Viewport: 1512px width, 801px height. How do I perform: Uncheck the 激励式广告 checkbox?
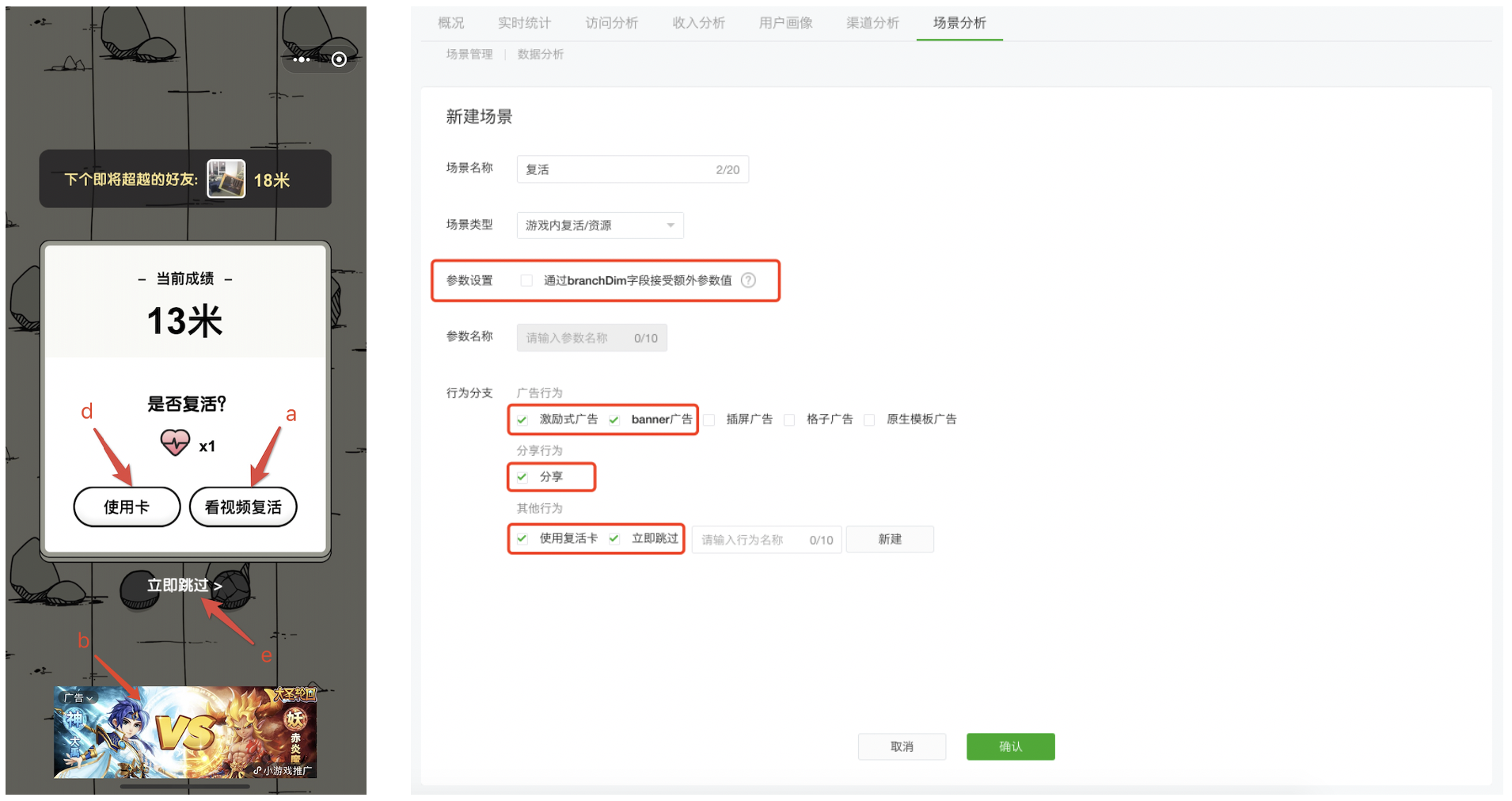(x=522, y=419)
